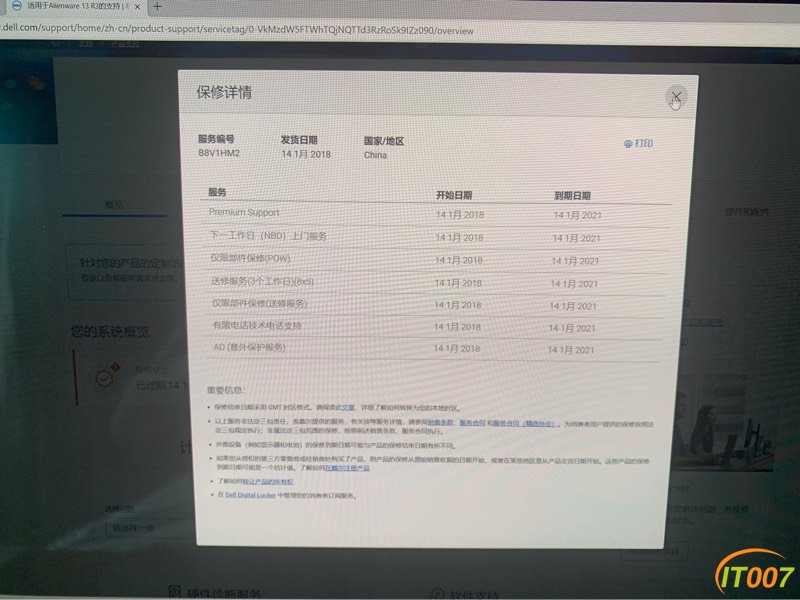800x600 pixels.
Task: Click the 保修详情 dialog title
Action: [224, 92]
